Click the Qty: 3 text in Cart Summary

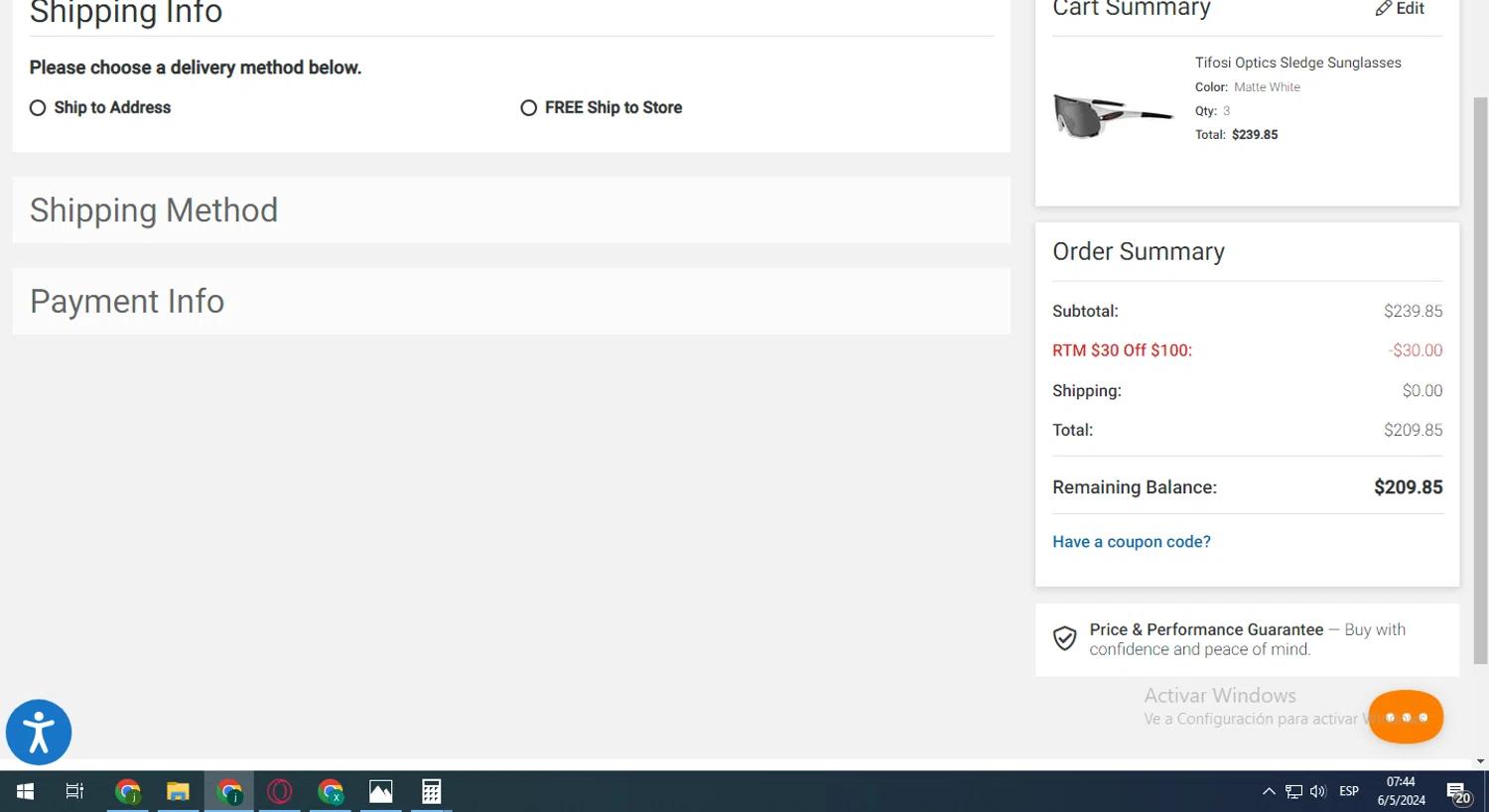click(1212, 111)
